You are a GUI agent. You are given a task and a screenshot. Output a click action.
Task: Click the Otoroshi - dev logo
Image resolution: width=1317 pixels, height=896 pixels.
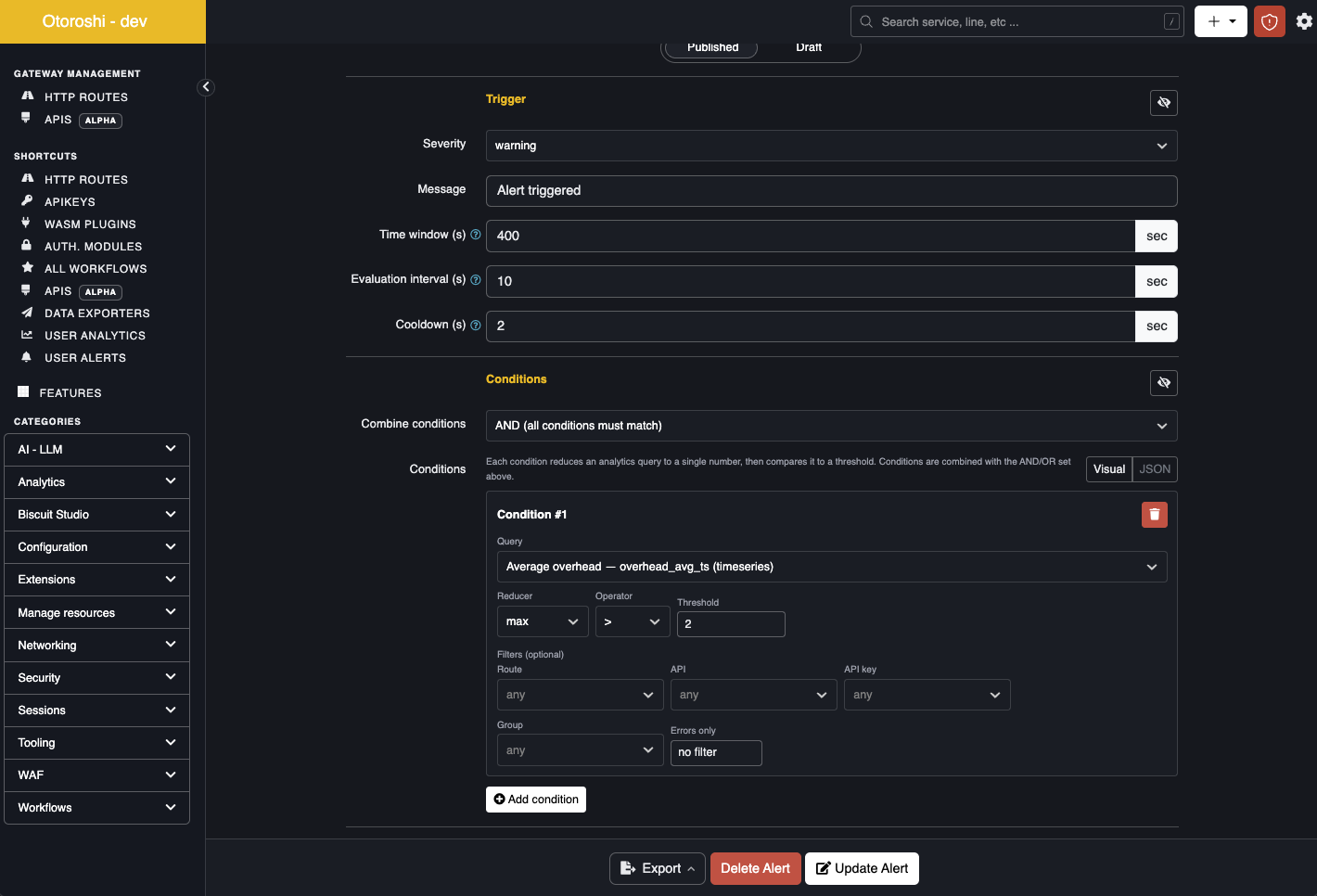coord(95,21)
